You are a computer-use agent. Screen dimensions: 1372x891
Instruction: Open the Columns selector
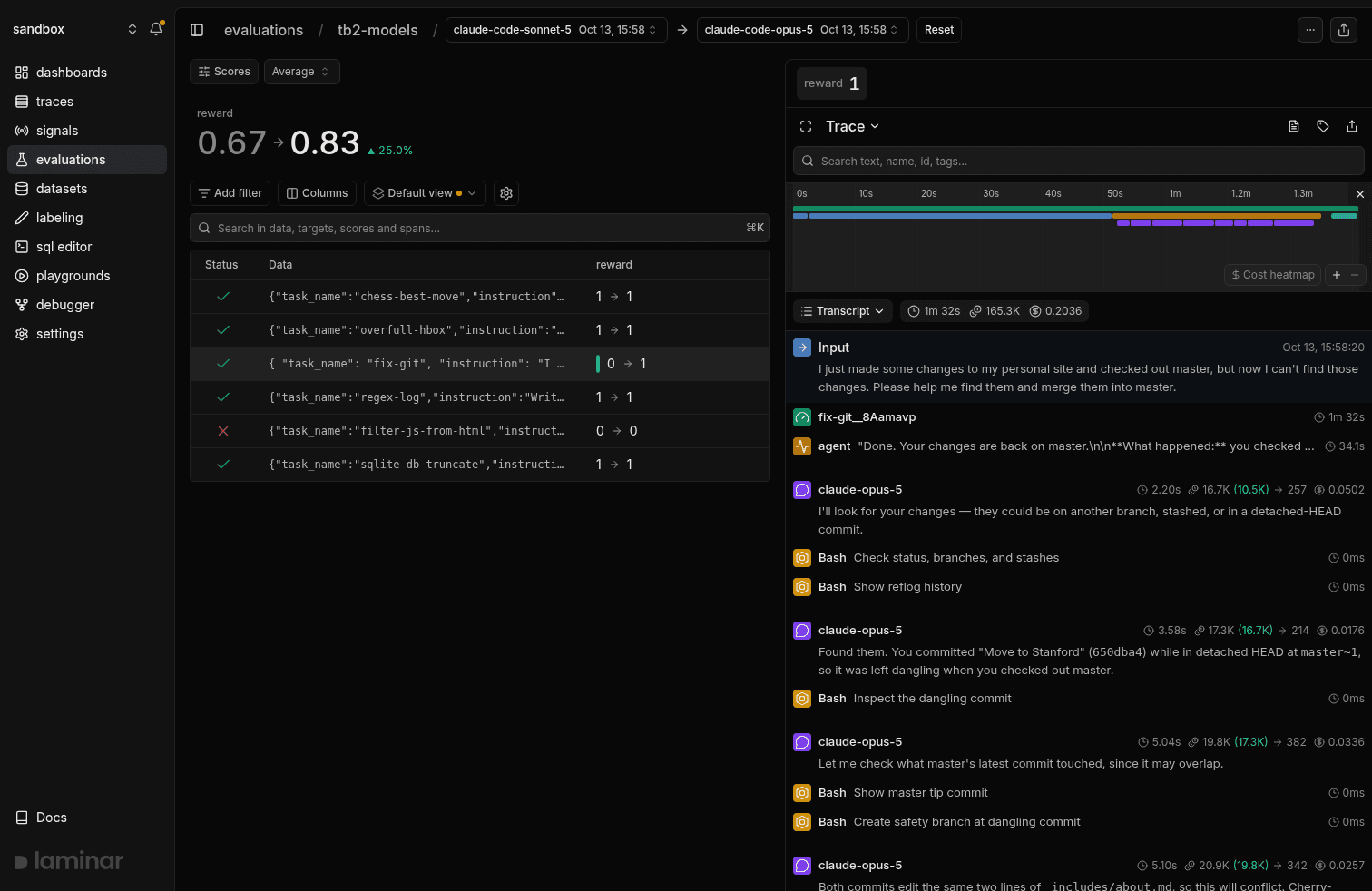317,193
